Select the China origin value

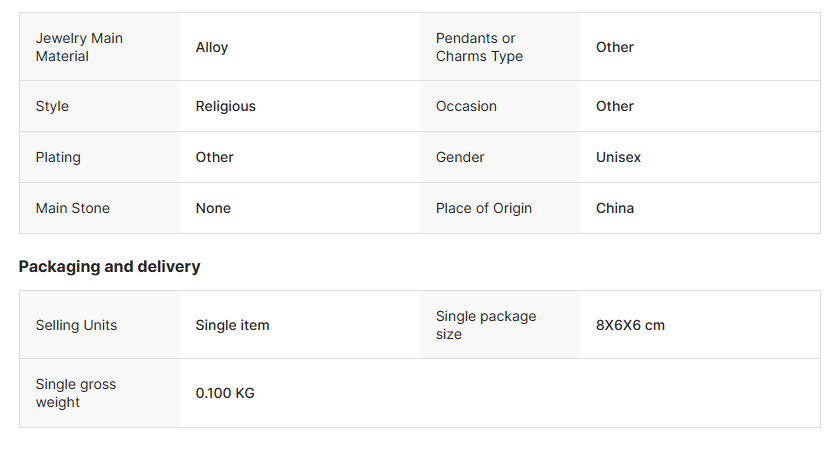pos(614,208)
